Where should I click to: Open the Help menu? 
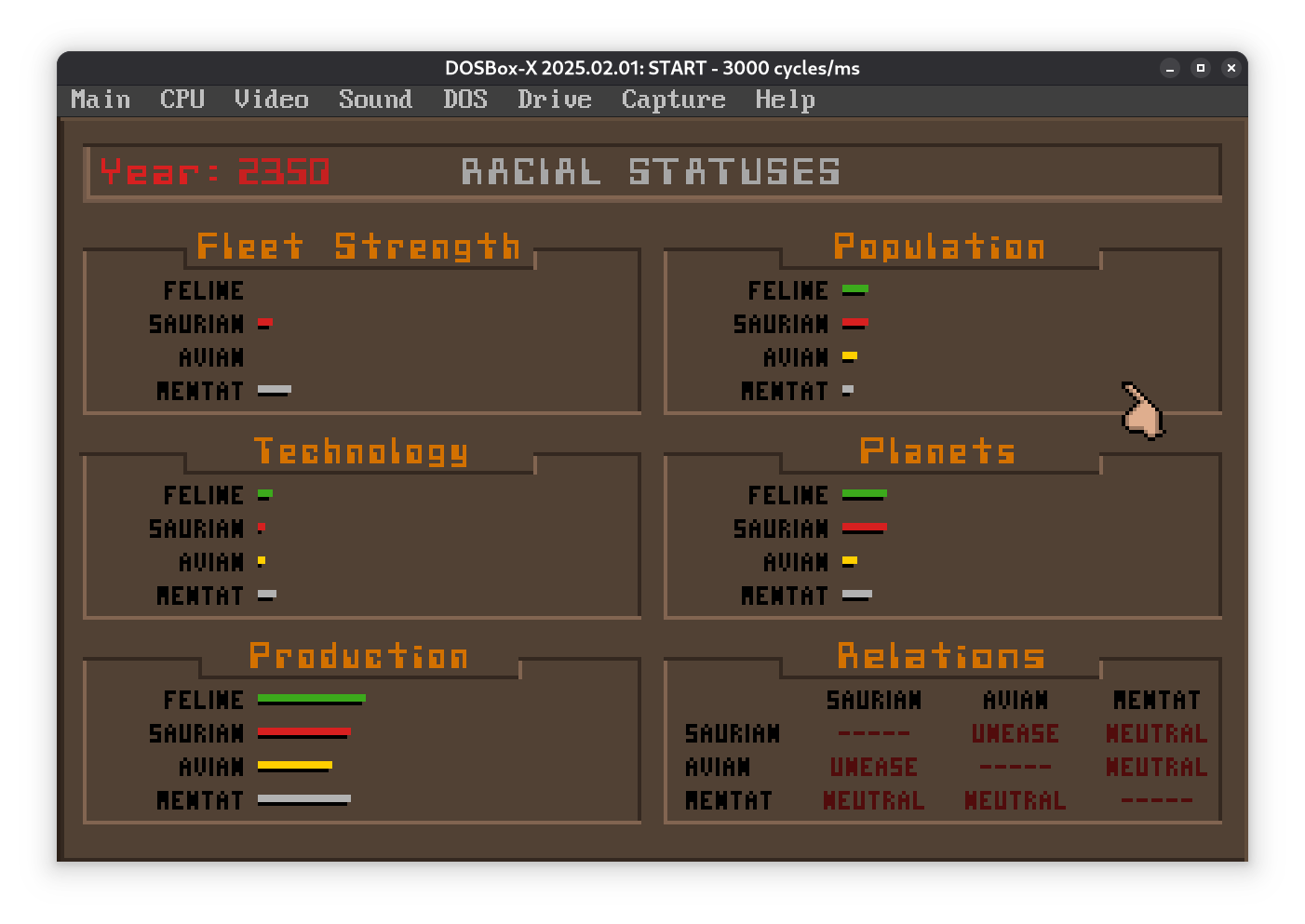click(785, 100)
